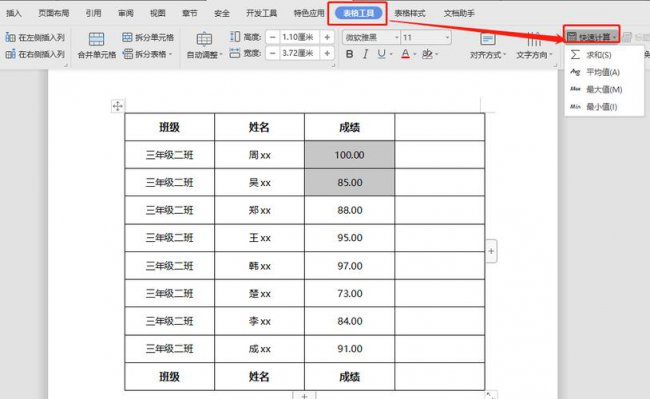This screenshot has height=399, width=650.
Task: Switch to Table Style (表格样式) tab
Action: pos(410,13)
